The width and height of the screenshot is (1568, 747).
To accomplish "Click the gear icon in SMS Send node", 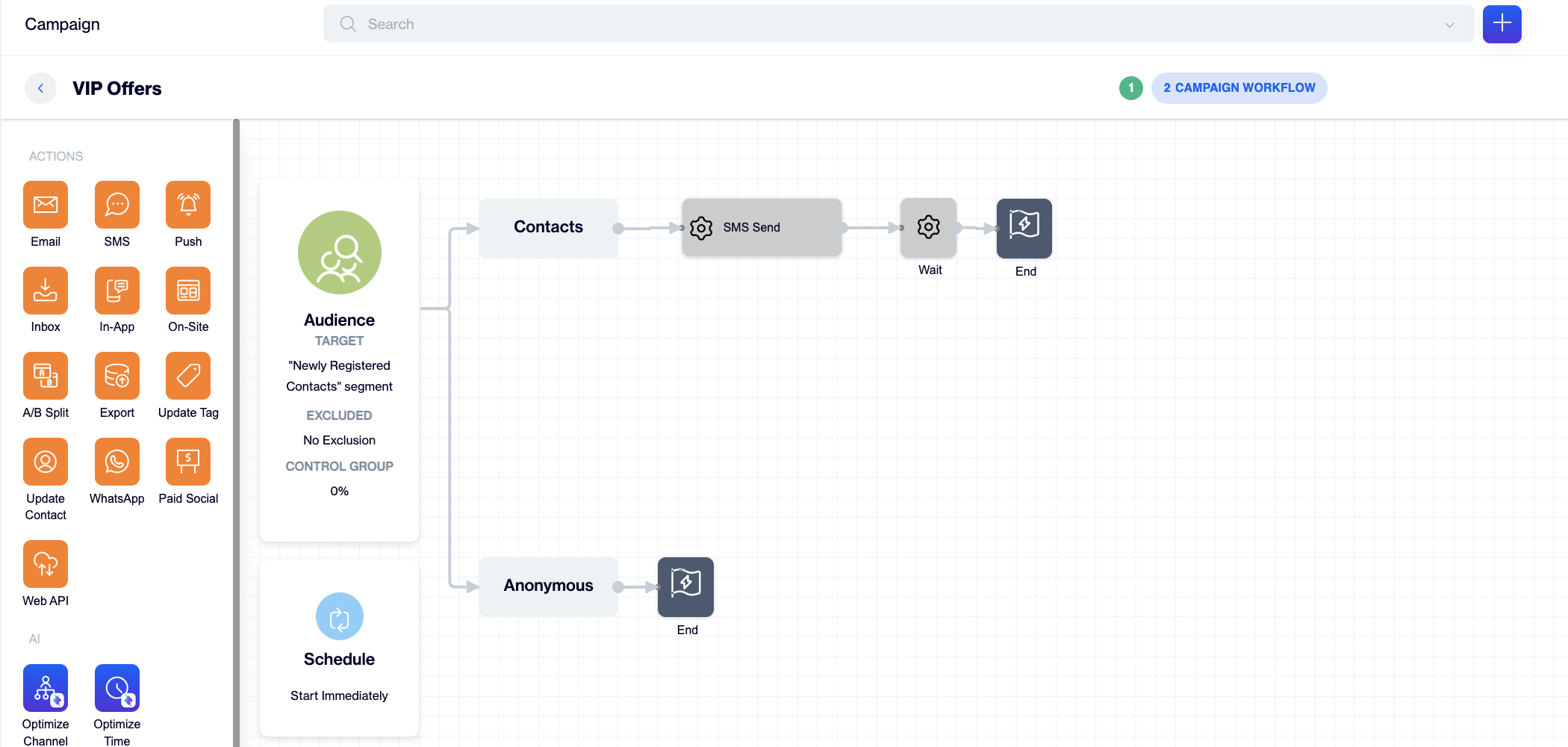I will 701,228.
